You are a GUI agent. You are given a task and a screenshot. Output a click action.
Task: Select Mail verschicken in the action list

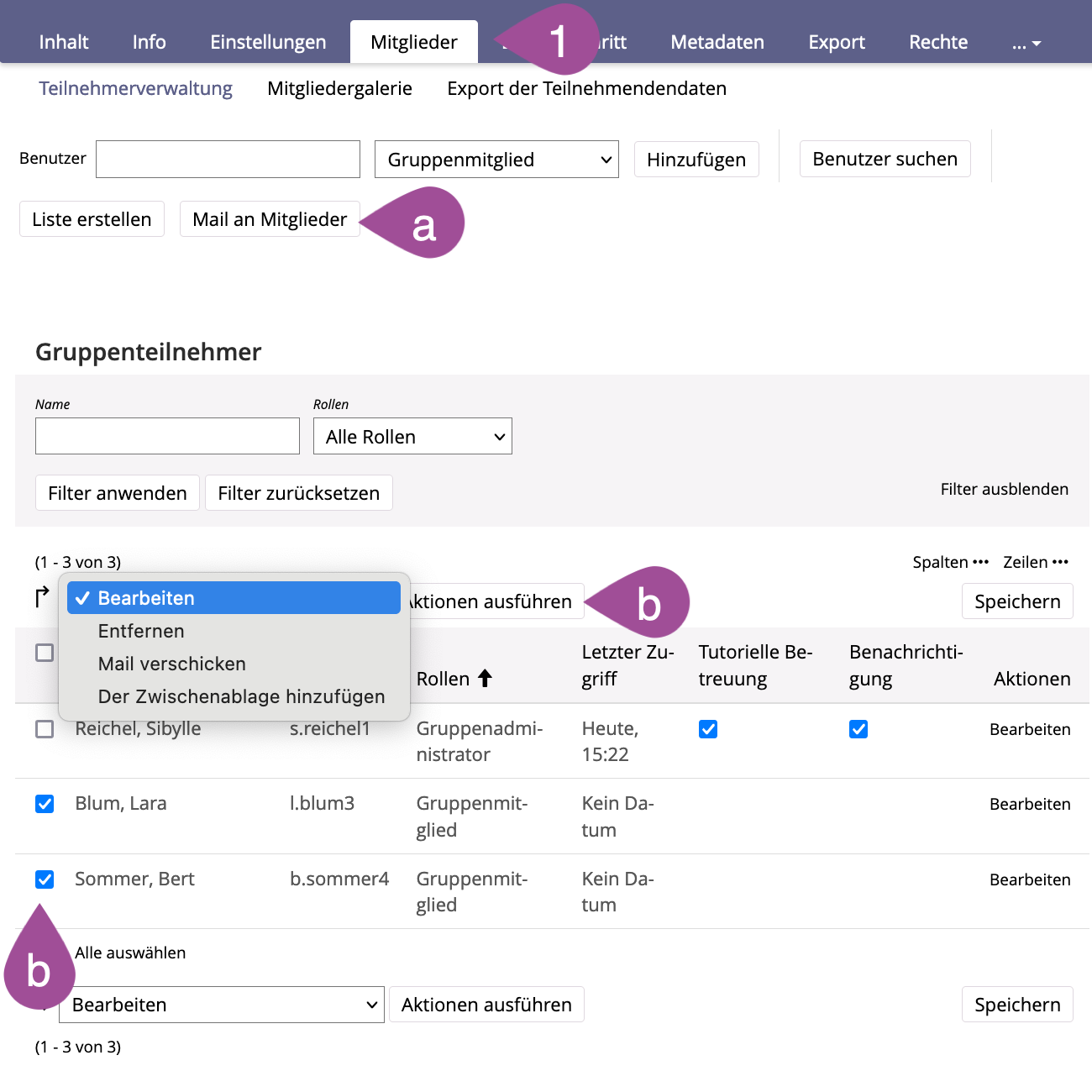pos(172,664)
